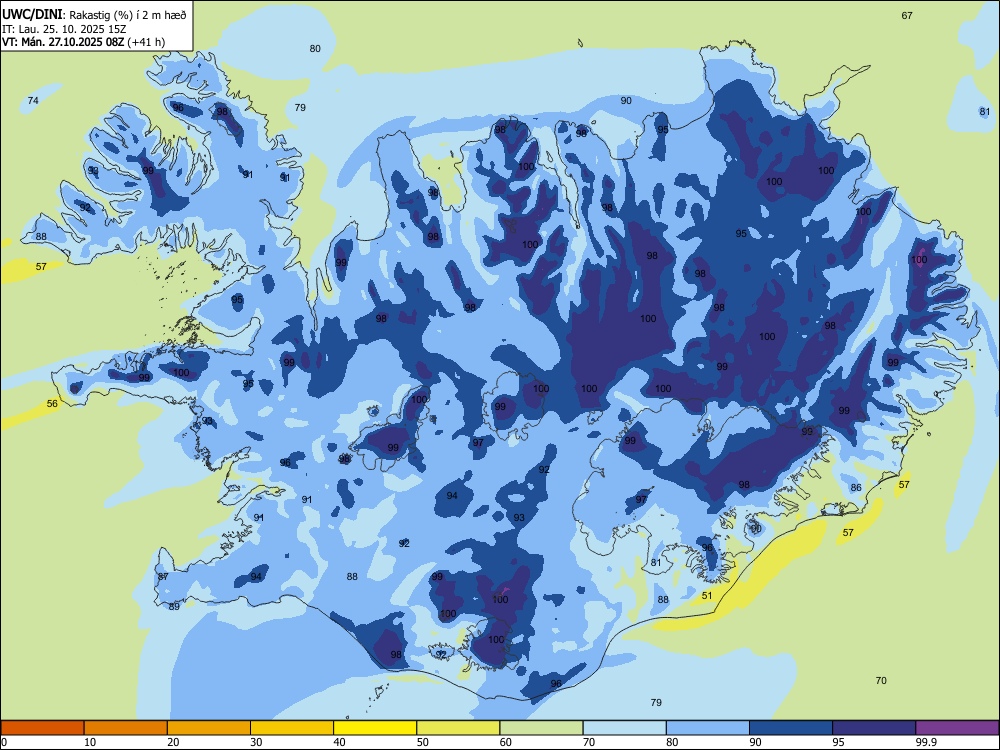Image resolution: width=1000 pixels, height=750 pixels.
Task: Click the legend label 95
Action: tap(839, 742)
